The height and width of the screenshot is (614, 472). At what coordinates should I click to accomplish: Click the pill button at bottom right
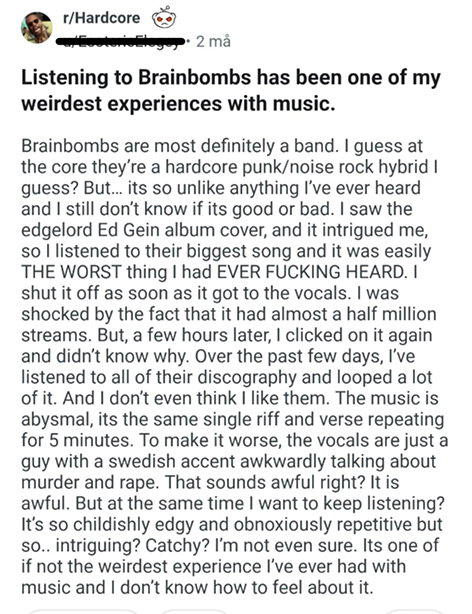point(415,612)
